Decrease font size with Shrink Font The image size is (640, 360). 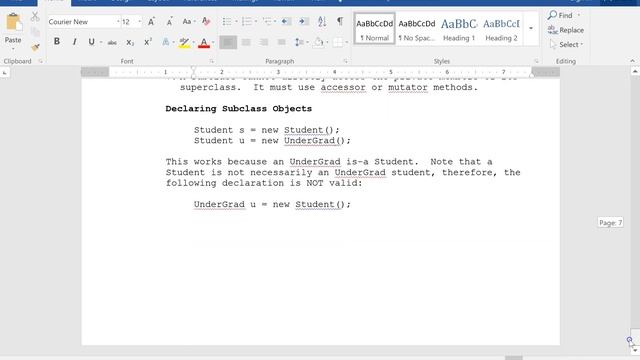pos(169,22)
